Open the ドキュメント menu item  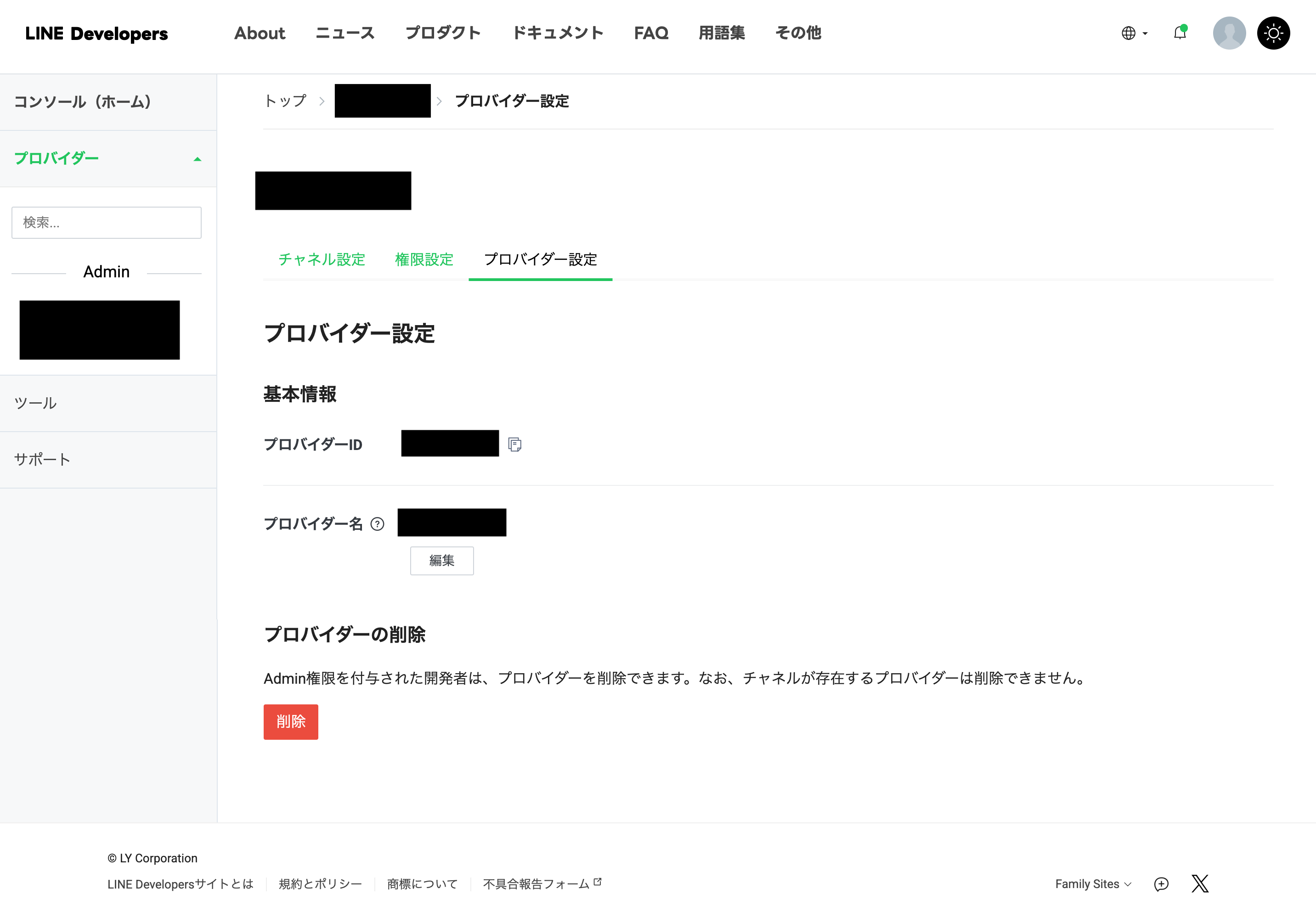pos(557,33)
